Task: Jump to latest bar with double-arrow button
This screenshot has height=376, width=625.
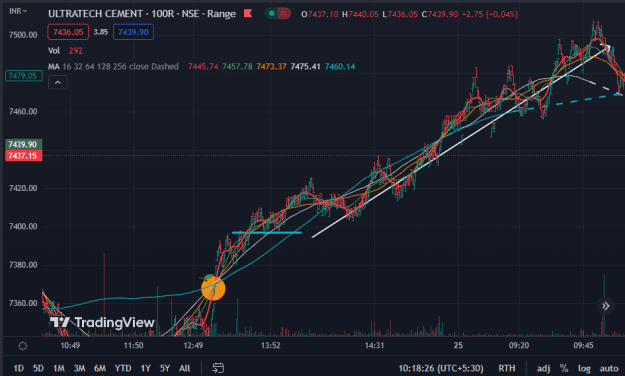Action: point(605,306)
